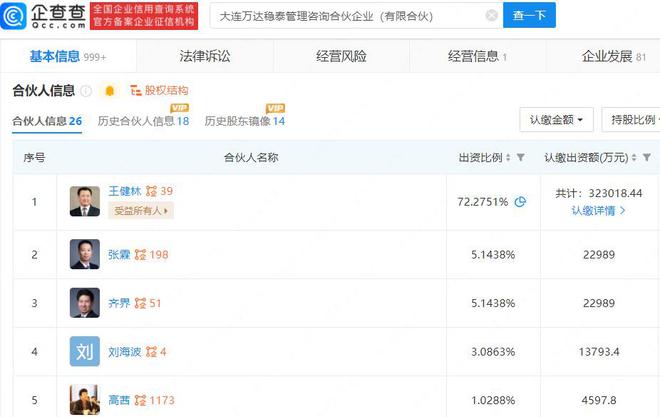
Task: Click 齐界's portrait thumbnail
Action: (x=85, y=303)
